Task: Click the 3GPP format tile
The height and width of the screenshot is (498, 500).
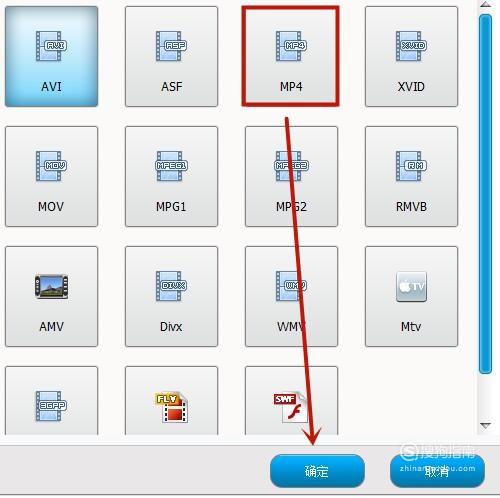Action: click(x=52, y=400)
